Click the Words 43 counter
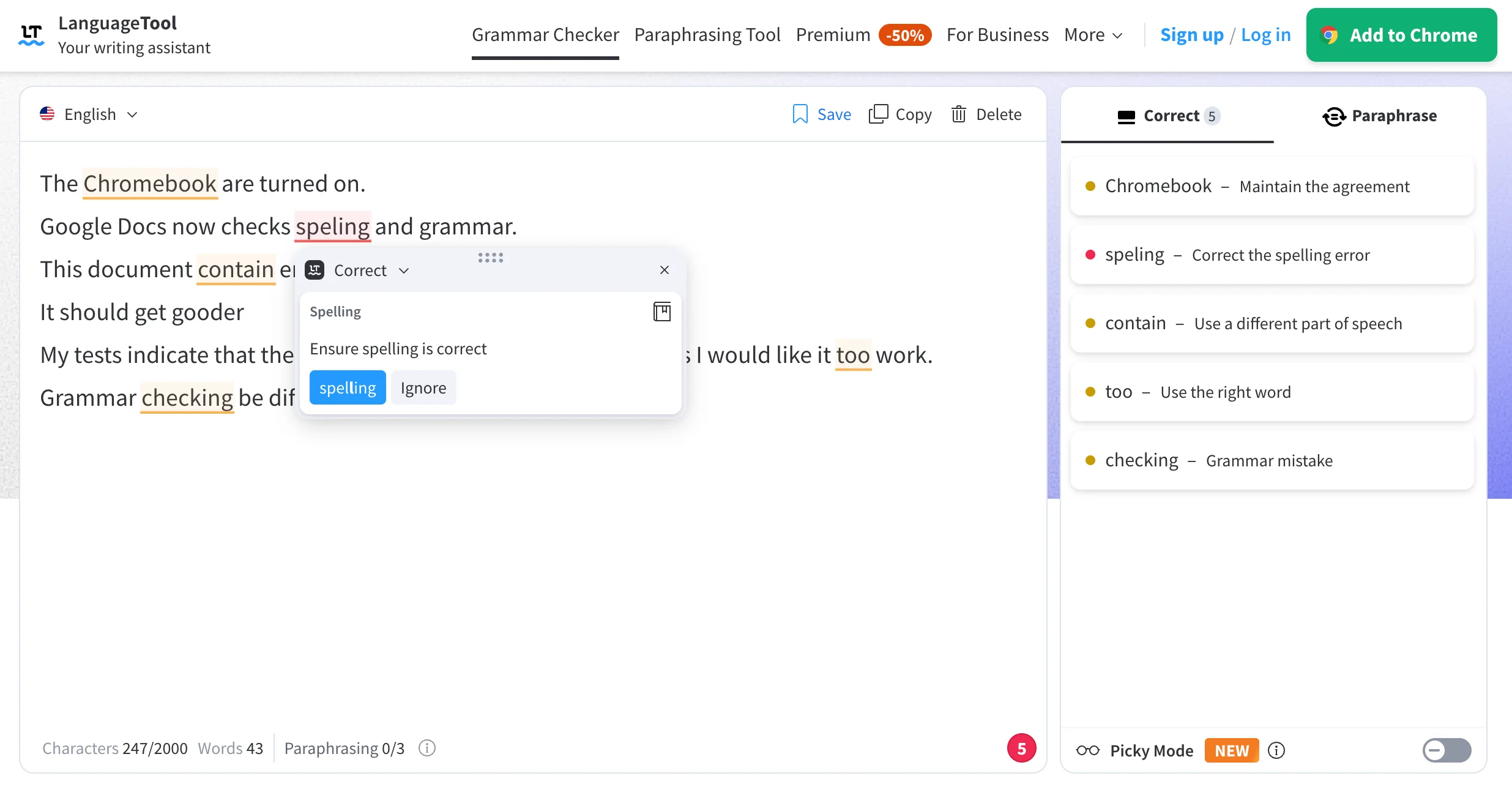 coord(230,748)
